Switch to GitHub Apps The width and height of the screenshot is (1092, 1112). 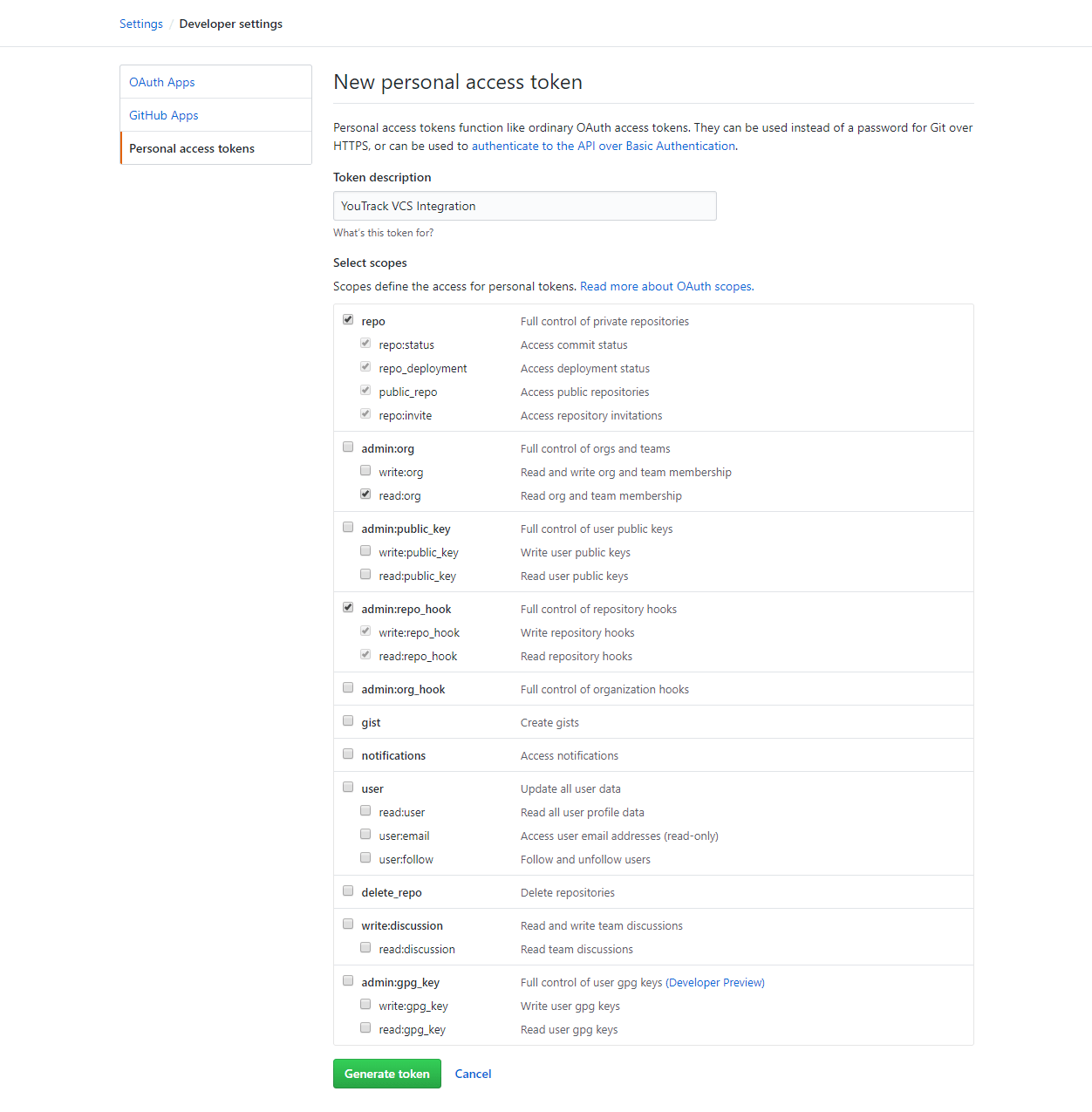[x=163, y=114]
